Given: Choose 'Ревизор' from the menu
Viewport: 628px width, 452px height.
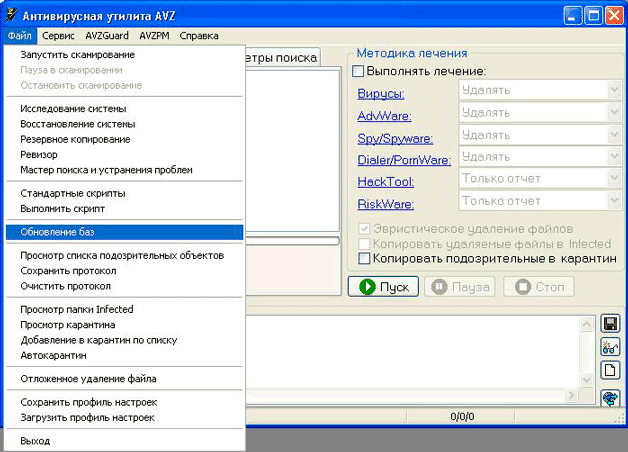Looking at the screenshot, I should click(125, 155).
